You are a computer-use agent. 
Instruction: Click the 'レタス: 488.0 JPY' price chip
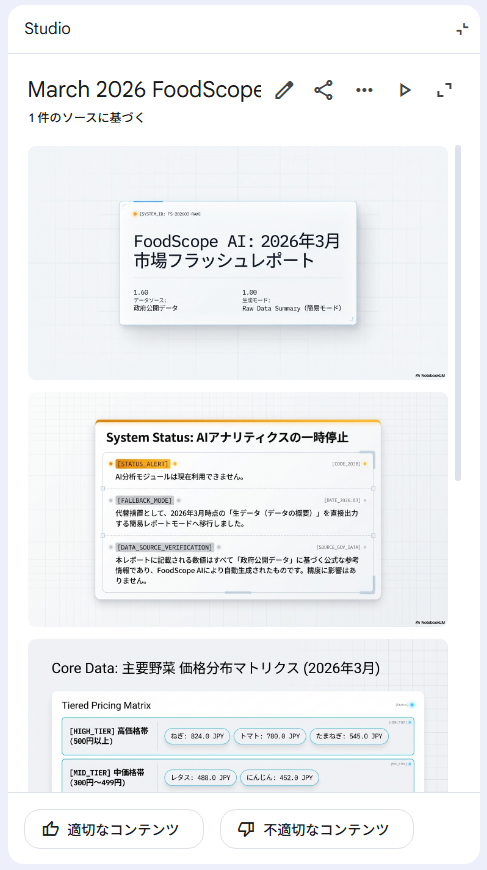coord(200,778)
